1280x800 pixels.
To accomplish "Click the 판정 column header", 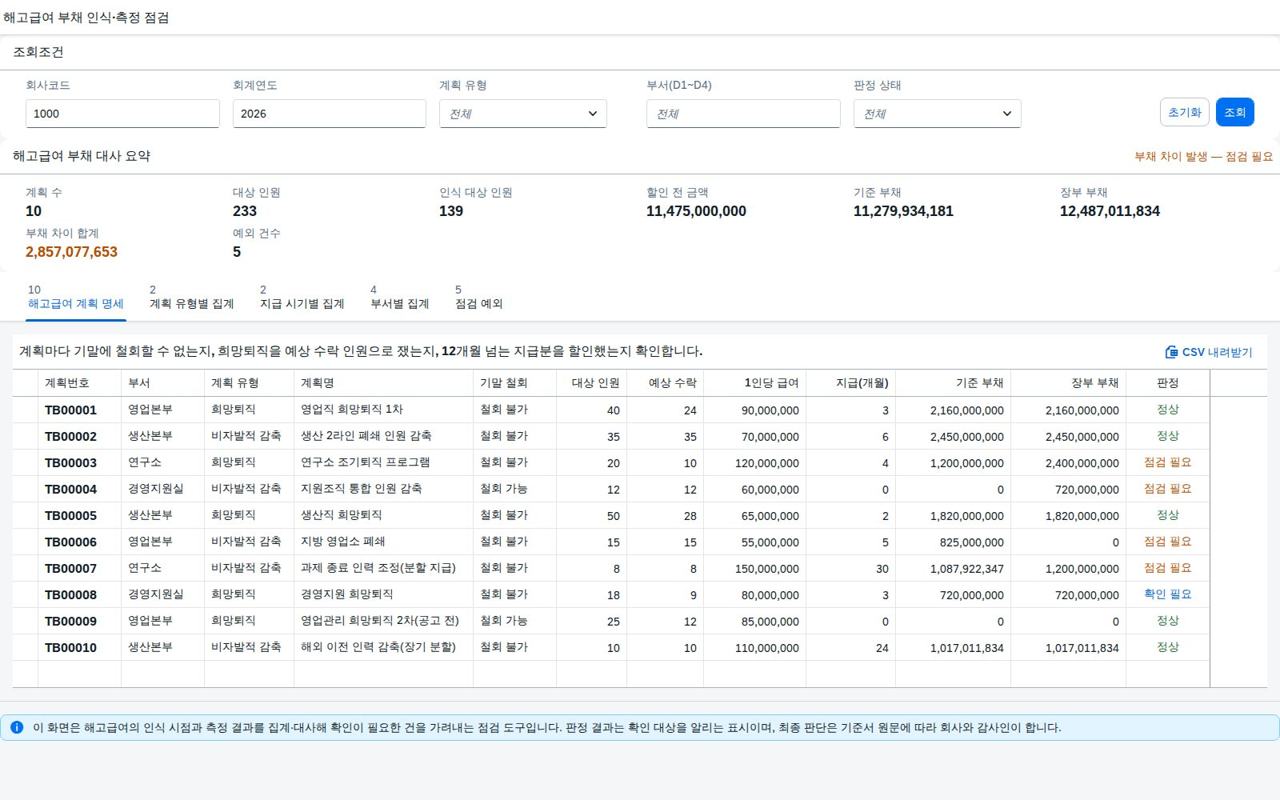I will (x=1168, y=383).
